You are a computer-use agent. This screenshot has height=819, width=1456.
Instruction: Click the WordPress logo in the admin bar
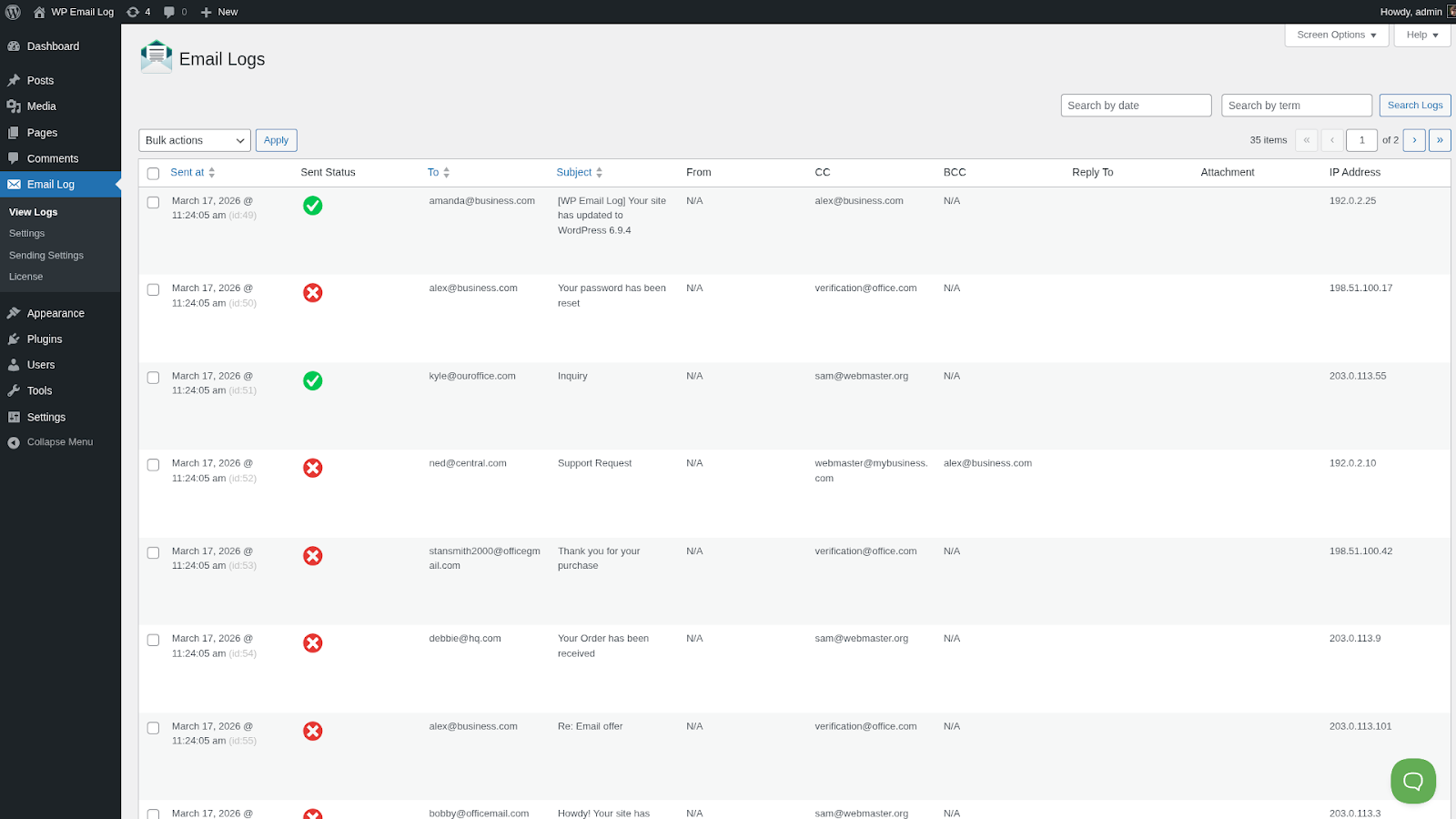pos(12,12)
